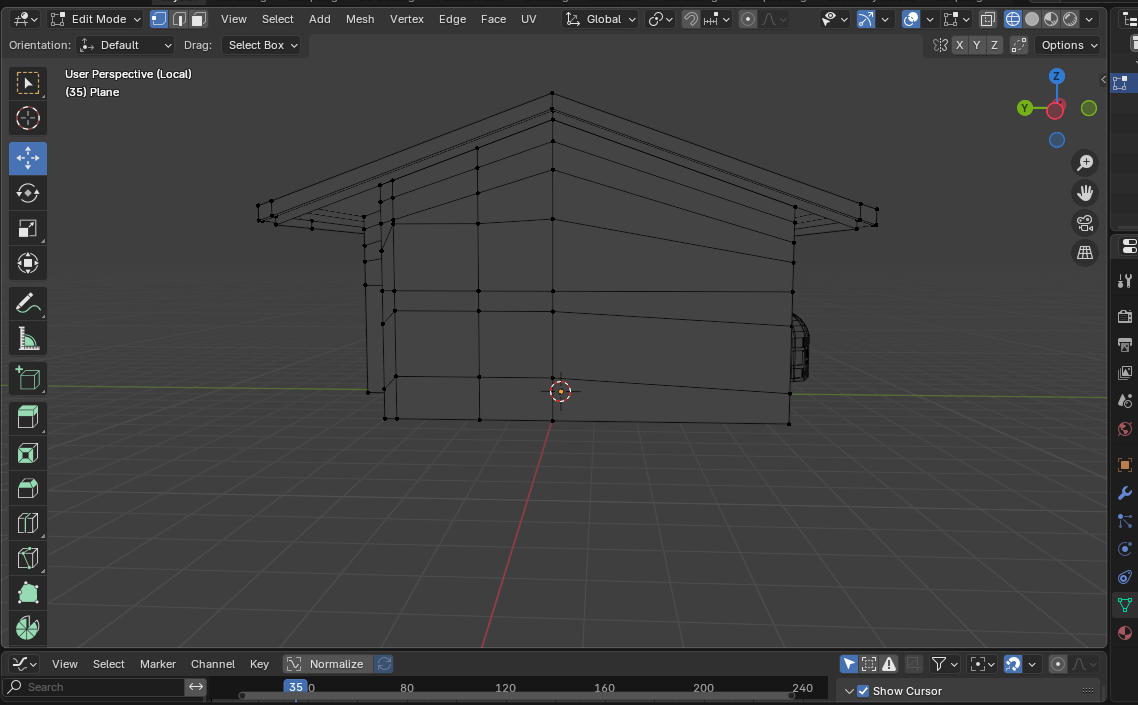
Task: Toggle X-ray view
Action: coord(988,19)
